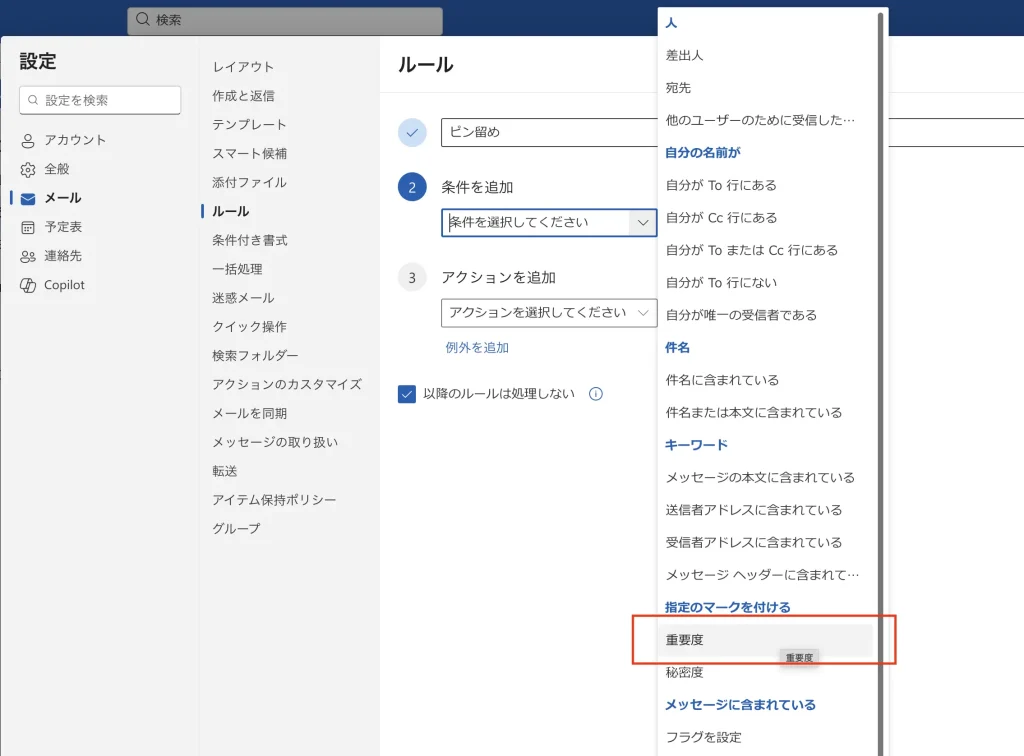Select the Mail envelope icon

point(28,198)
